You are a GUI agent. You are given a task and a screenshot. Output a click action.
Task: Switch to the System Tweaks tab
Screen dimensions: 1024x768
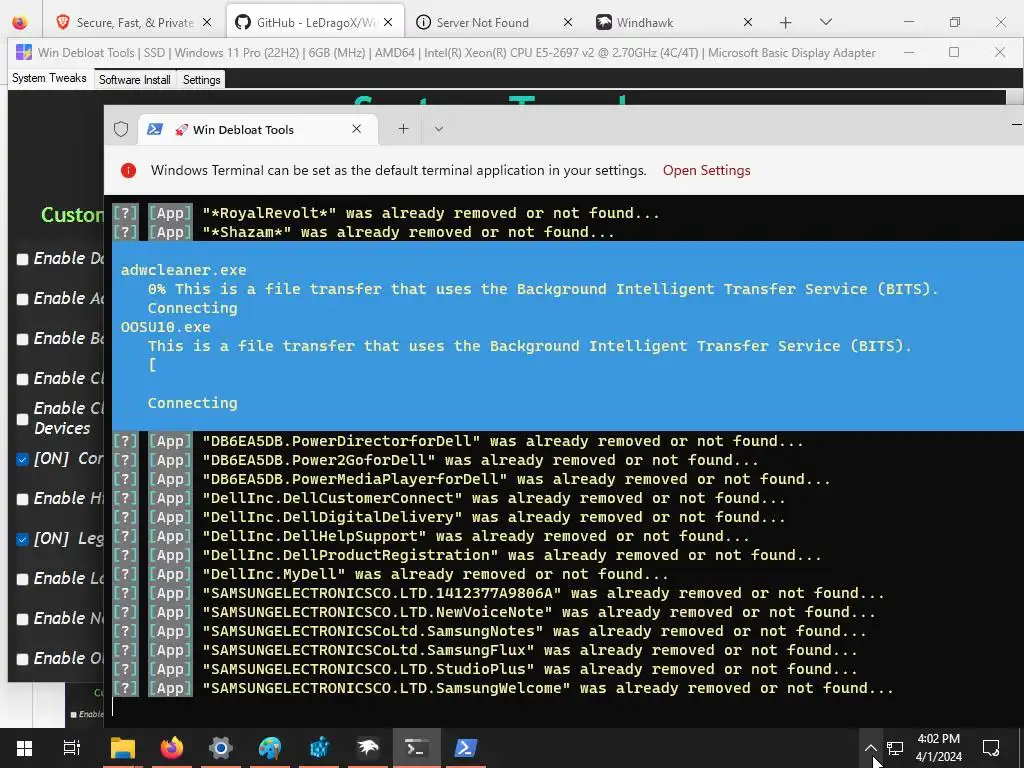click(49, 78)
